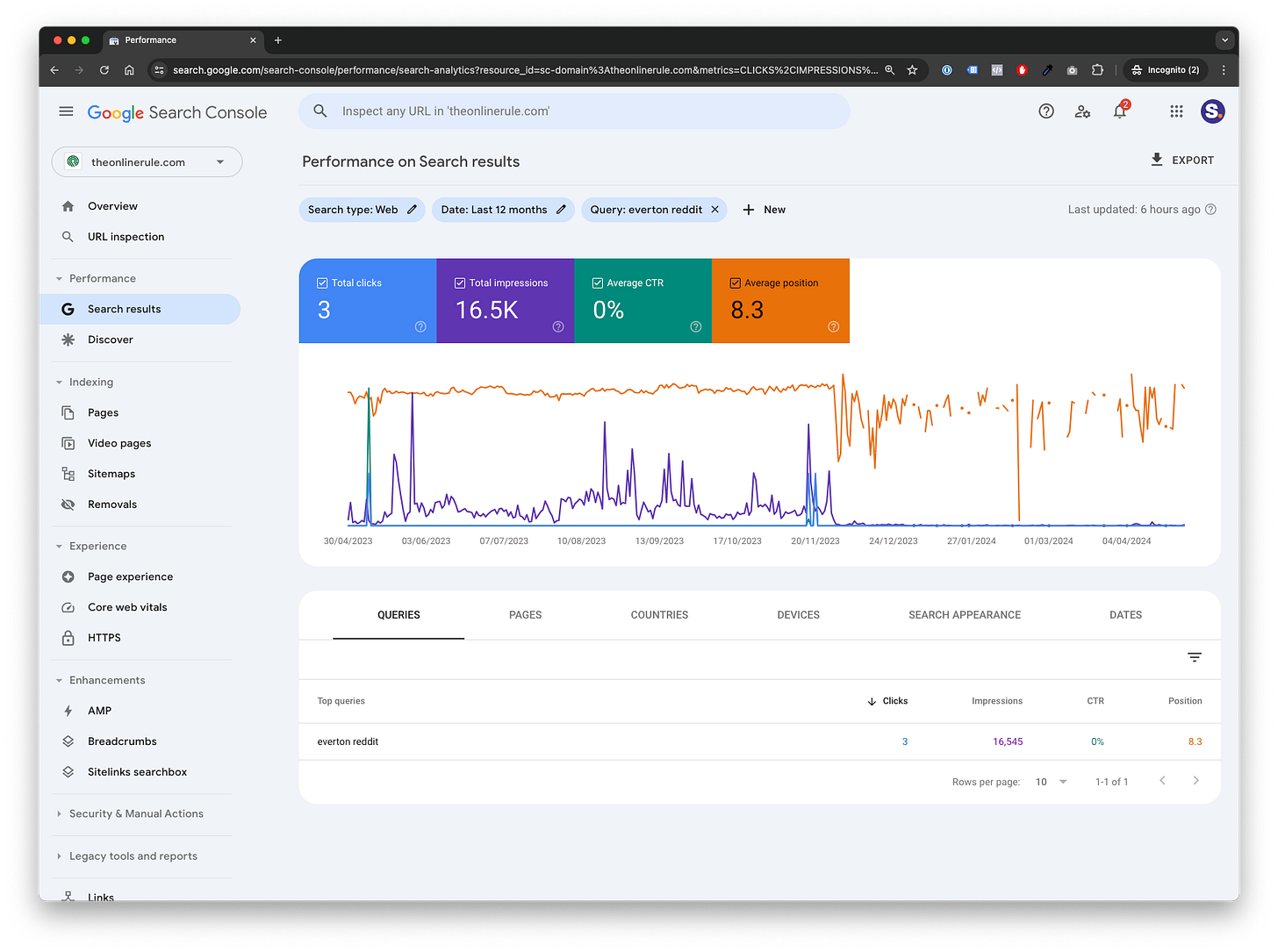Screen dimensions: 1278x952
Task: Click help icon on Average position card
Action: (834, 326)
